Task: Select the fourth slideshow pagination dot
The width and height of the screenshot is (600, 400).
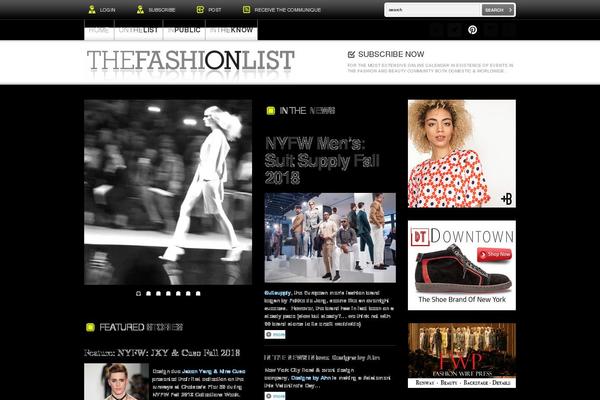Action: coord(168,294)
